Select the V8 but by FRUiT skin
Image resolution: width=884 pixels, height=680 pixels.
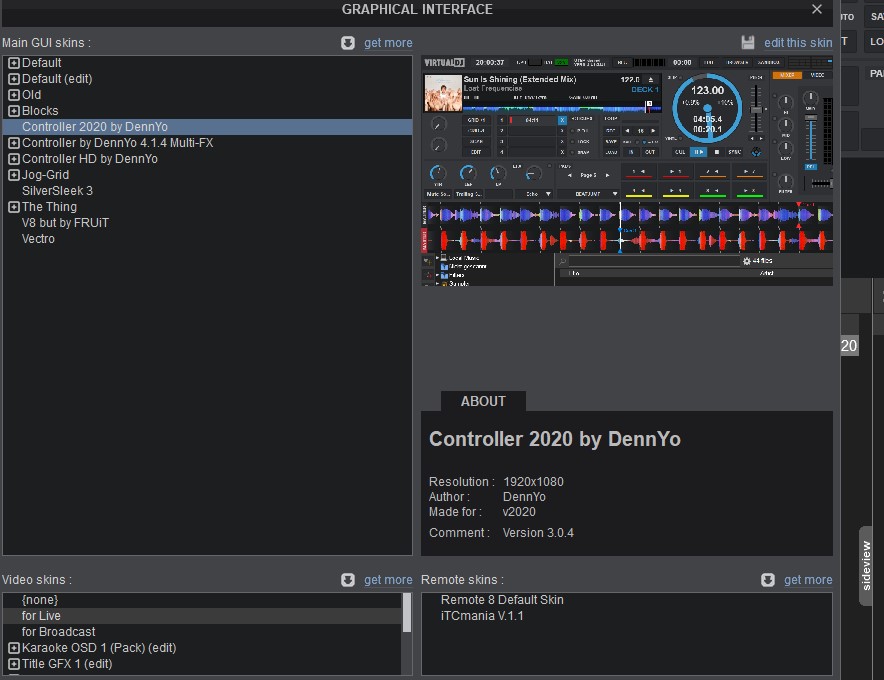pos(207,223)
